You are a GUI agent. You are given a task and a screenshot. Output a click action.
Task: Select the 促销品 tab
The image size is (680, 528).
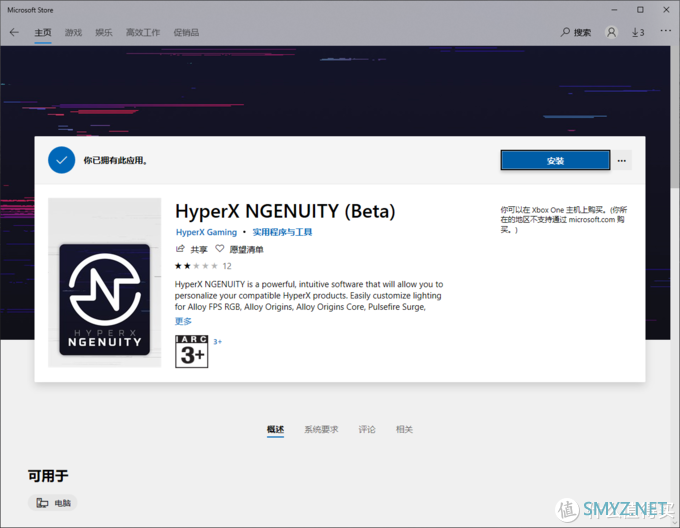click(186, 33)
